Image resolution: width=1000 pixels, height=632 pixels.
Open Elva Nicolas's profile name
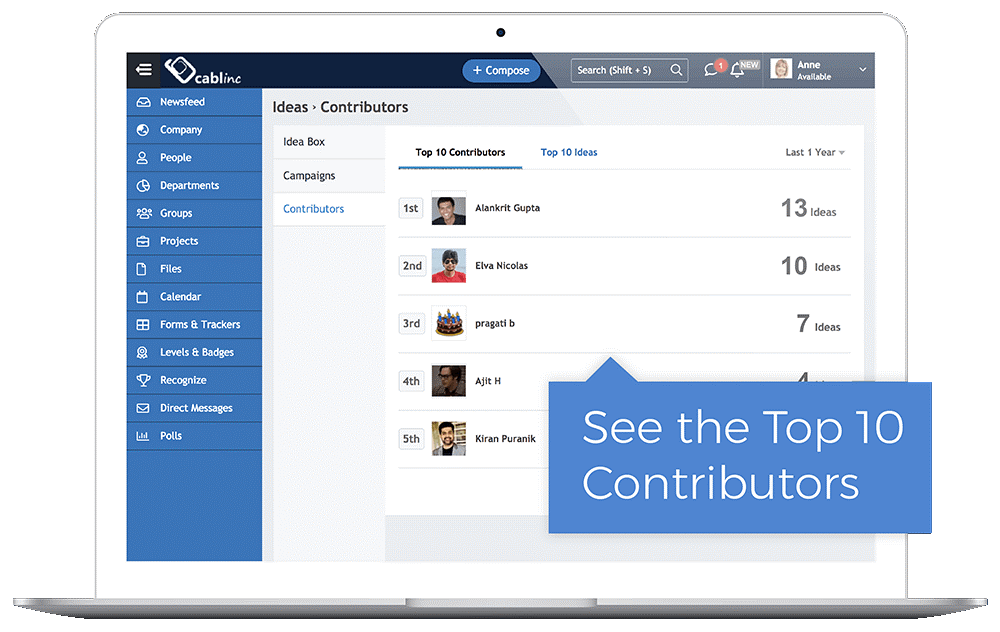point(501,266)
